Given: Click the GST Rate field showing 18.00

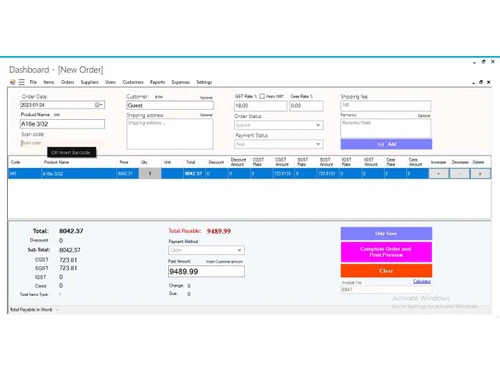Looking at the screenshot, I should pos(260,106).
